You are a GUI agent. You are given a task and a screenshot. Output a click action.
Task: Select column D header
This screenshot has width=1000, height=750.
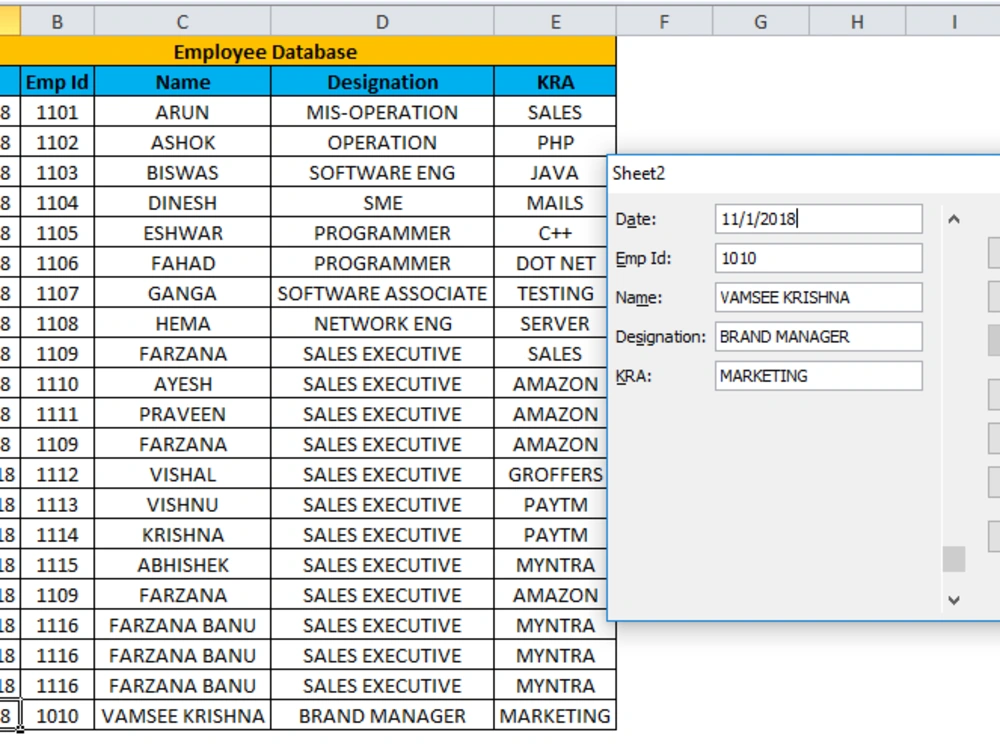pyautogui.click(x=382, y=22)
